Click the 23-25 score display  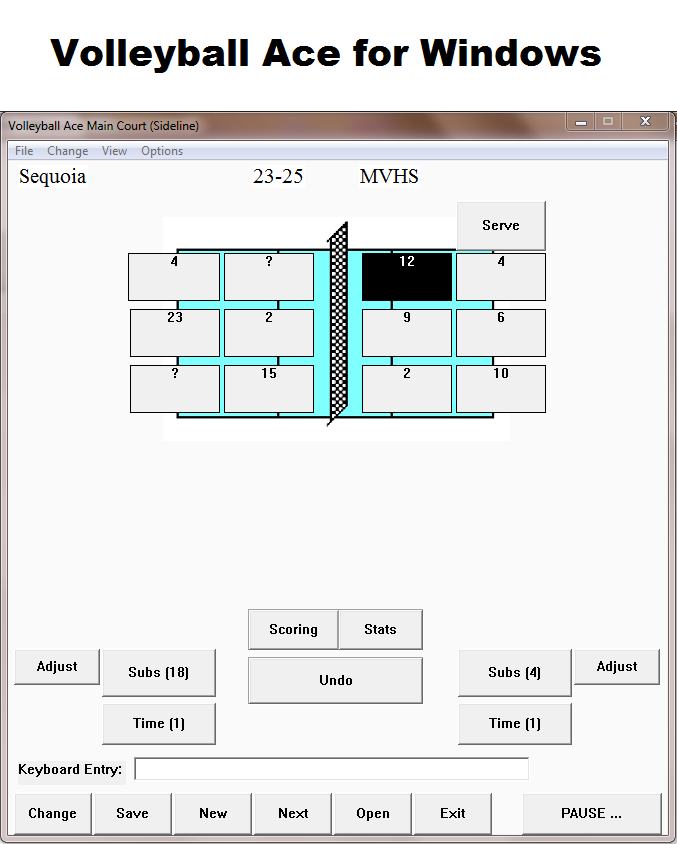coord(278,177)
